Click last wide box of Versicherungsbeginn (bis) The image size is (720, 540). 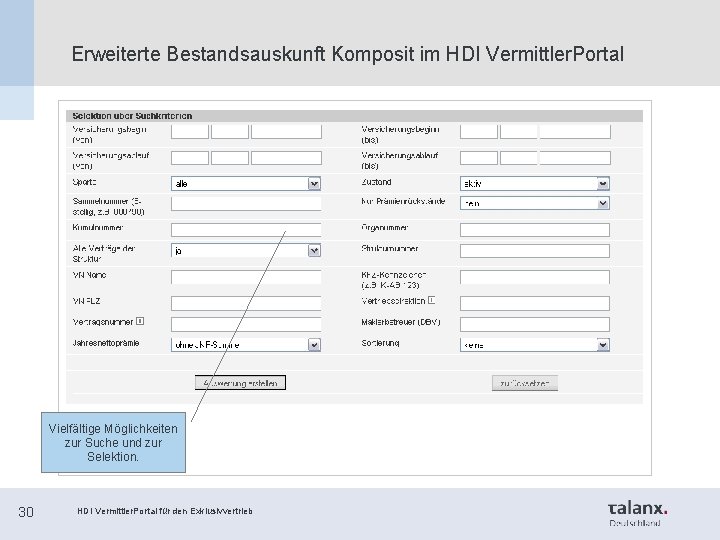tap(575, 131)
